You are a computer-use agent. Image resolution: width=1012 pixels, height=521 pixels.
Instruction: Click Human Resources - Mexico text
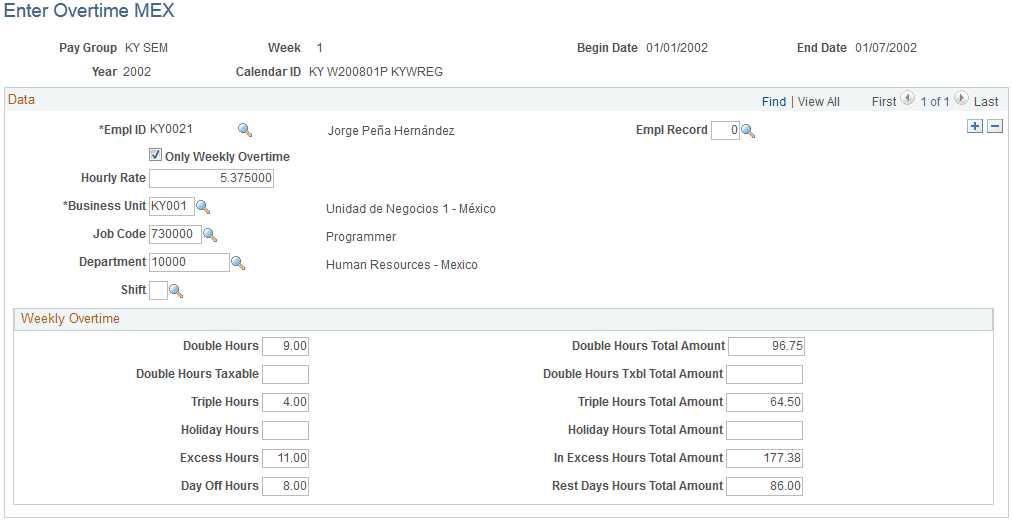(x=401, y=265)
